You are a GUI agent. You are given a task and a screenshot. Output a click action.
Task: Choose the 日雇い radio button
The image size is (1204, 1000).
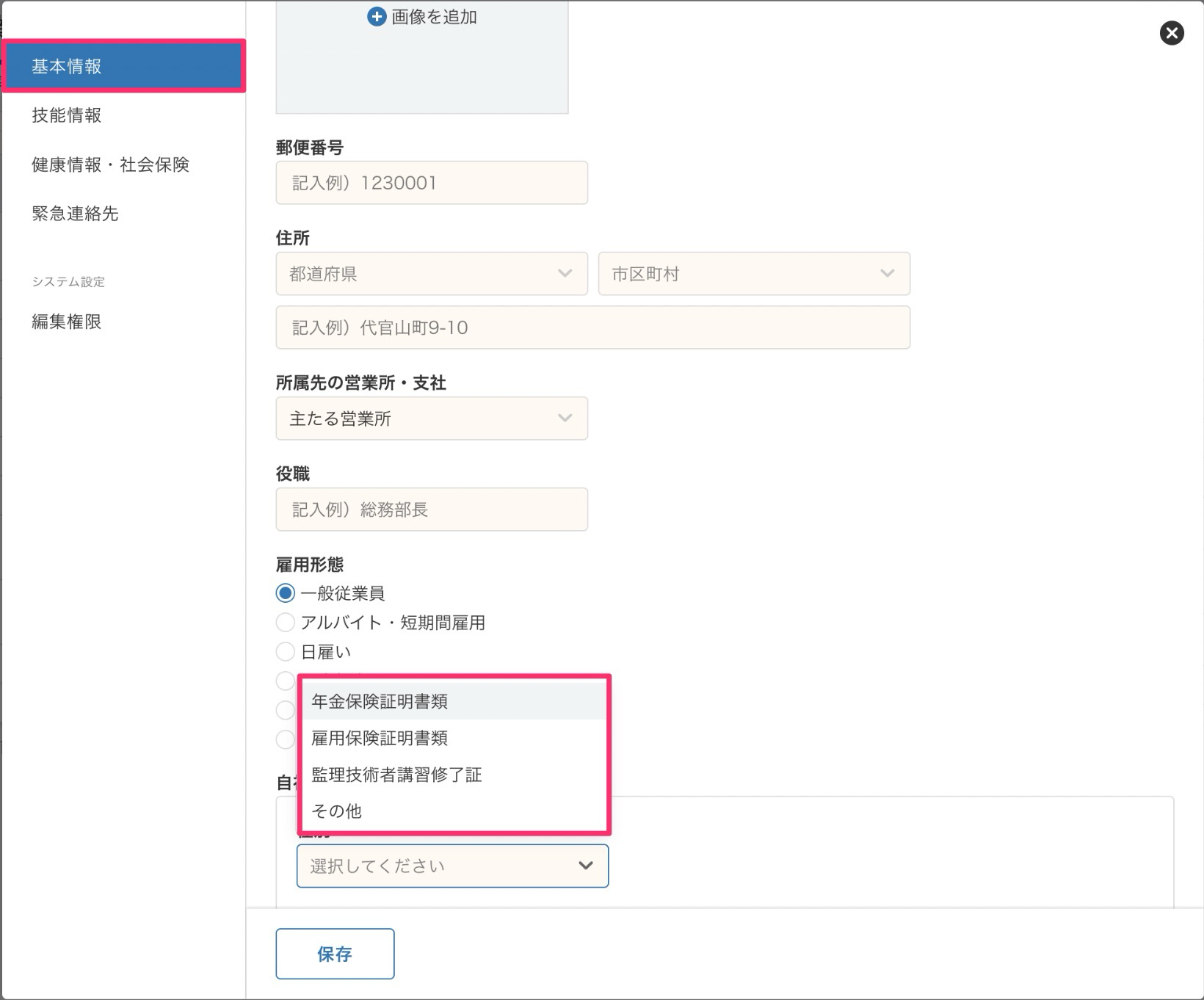(286, 652)
